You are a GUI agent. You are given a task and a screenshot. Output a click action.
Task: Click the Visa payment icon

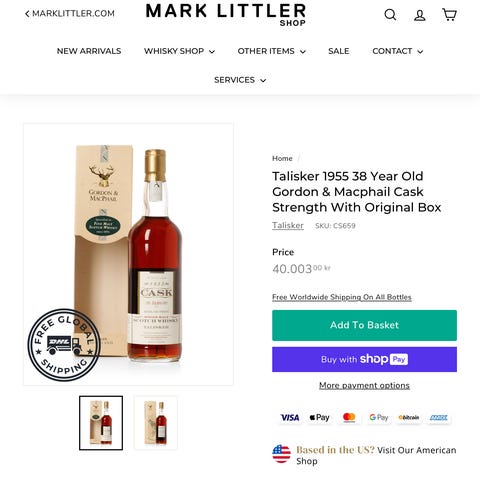pyautogui.click(x=290, y=417)
